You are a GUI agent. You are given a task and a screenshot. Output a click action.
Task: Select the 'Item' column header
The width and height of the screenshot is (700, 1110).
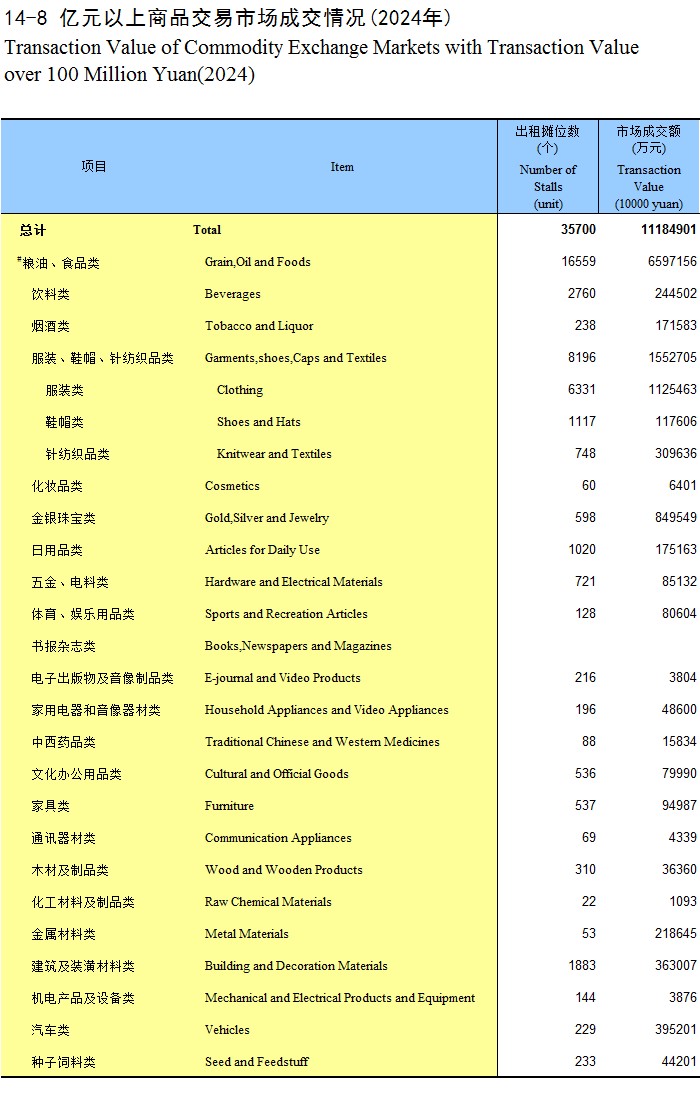[342, 167]
